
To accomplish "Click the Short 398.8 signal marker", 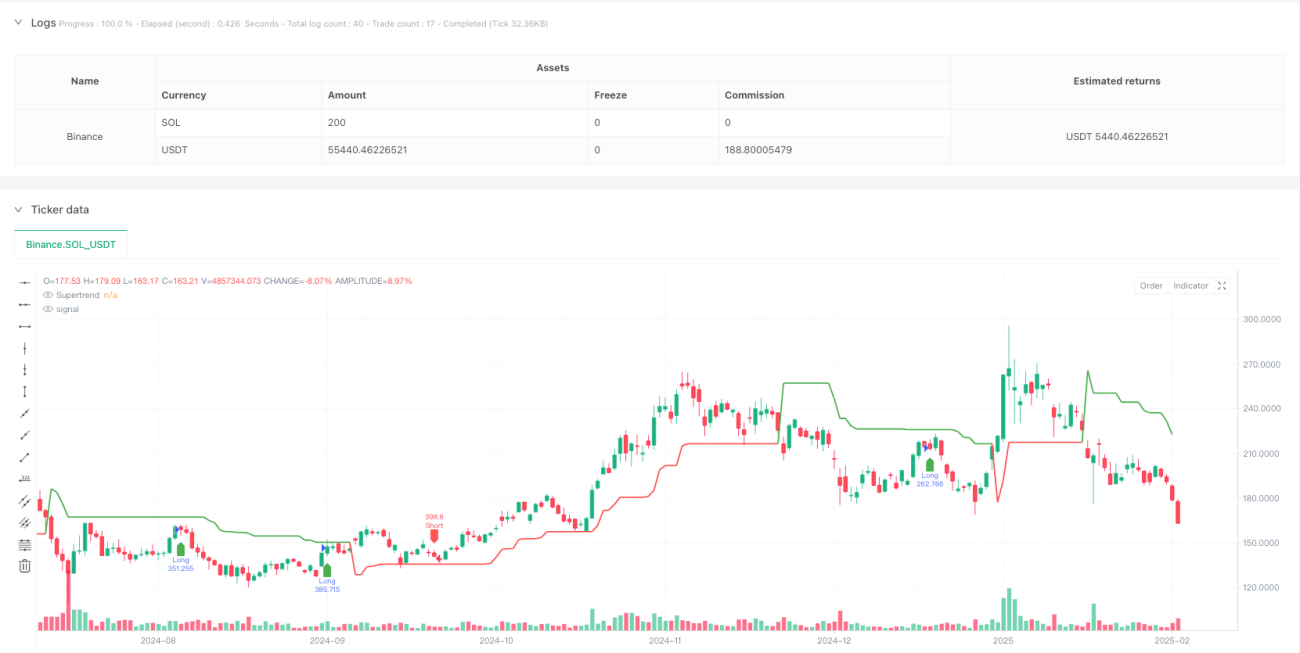I will [434, 526].
